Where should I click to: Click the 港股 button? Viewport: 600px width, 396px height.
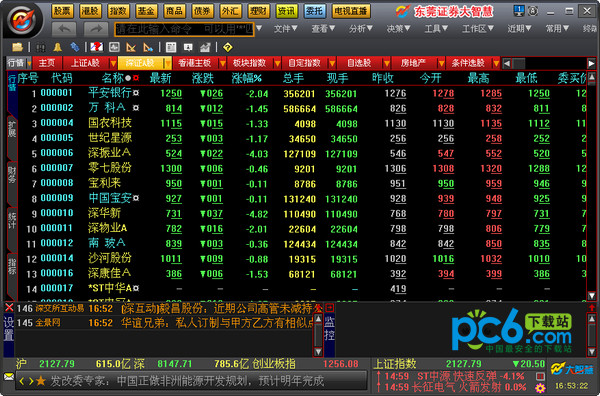click(90, 11)
